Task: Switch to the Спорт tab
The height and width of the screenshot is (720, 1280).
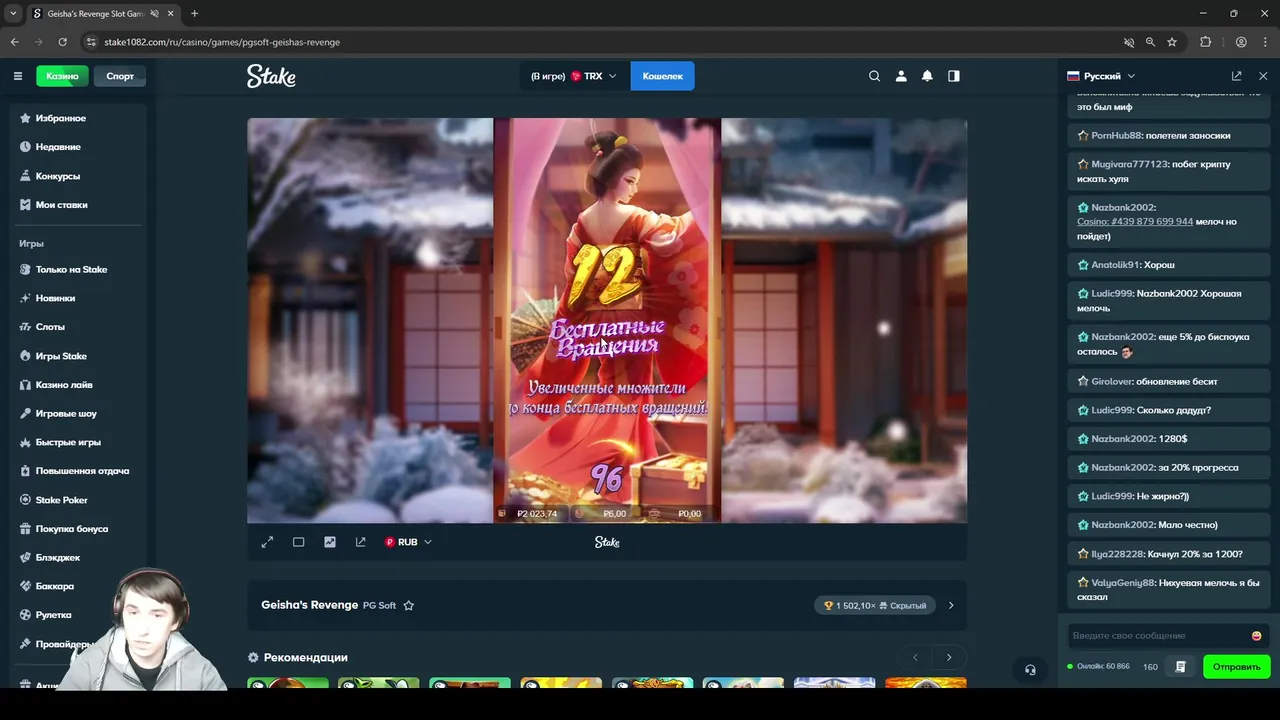Action: pyautogui.click(x=120, y=76)
